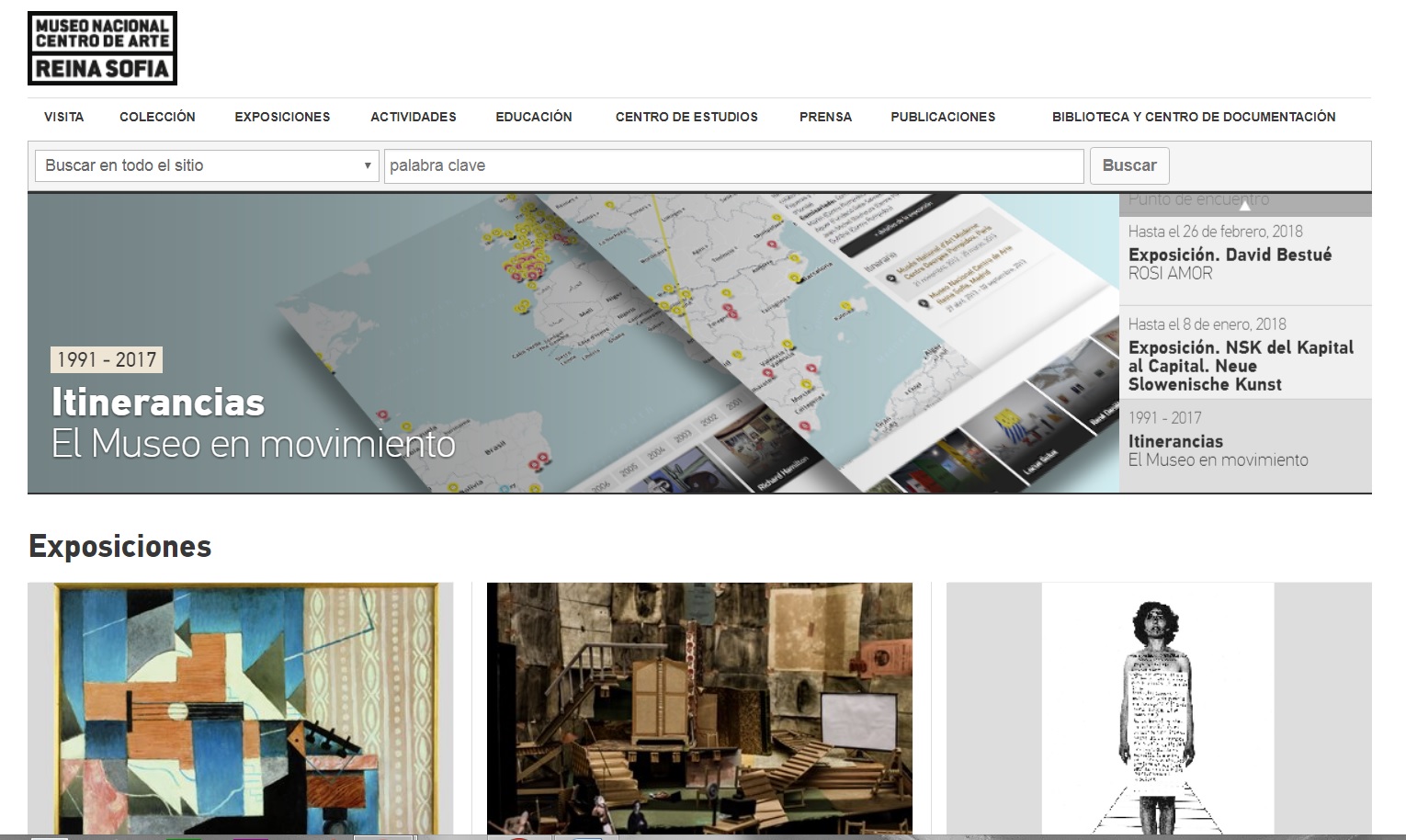Open the cubist guitar painting exhibition thumbnail
The height and width of the screenshot is (840, 1406).
pos(241,709)
